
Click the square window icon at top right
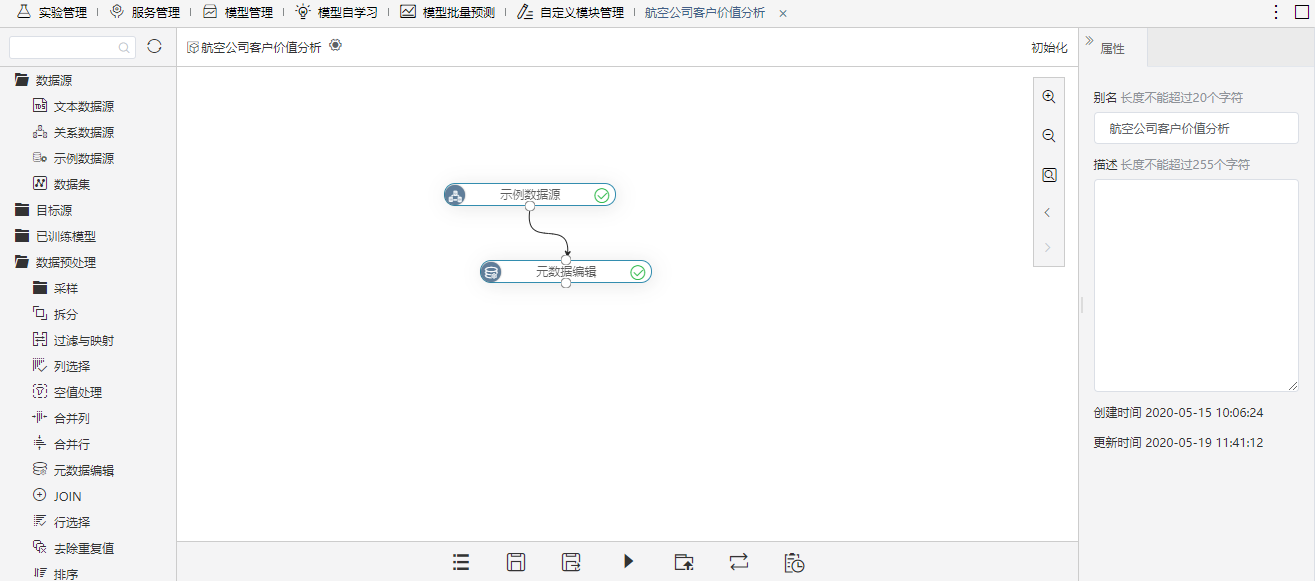1302,12
